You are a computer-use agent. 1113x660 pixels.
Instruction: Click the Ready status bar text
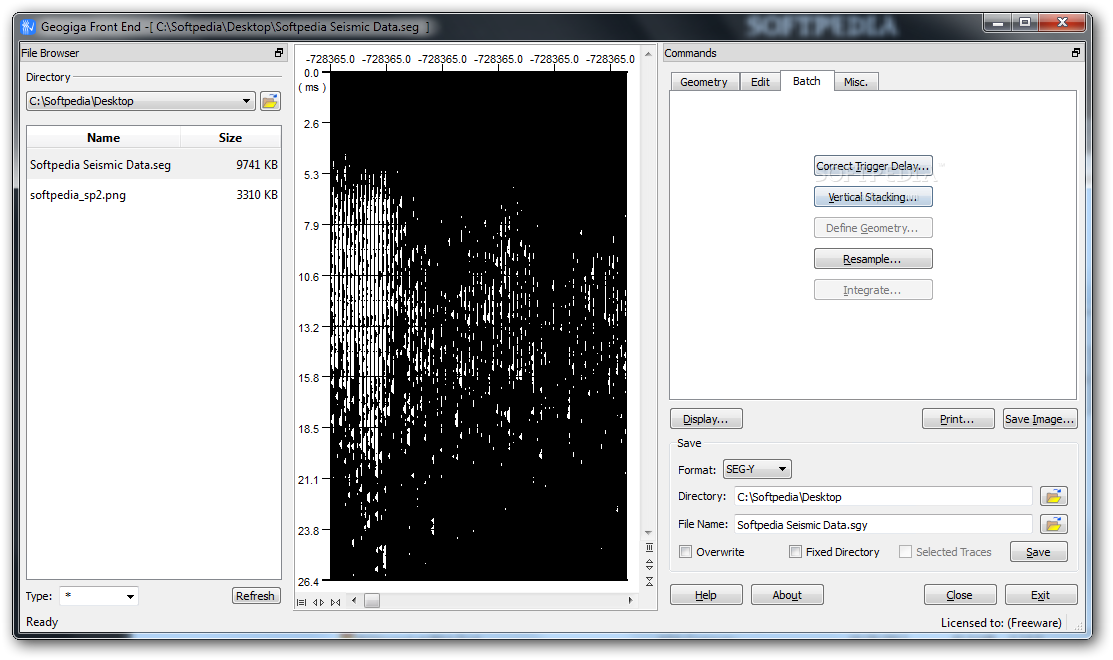43,622
